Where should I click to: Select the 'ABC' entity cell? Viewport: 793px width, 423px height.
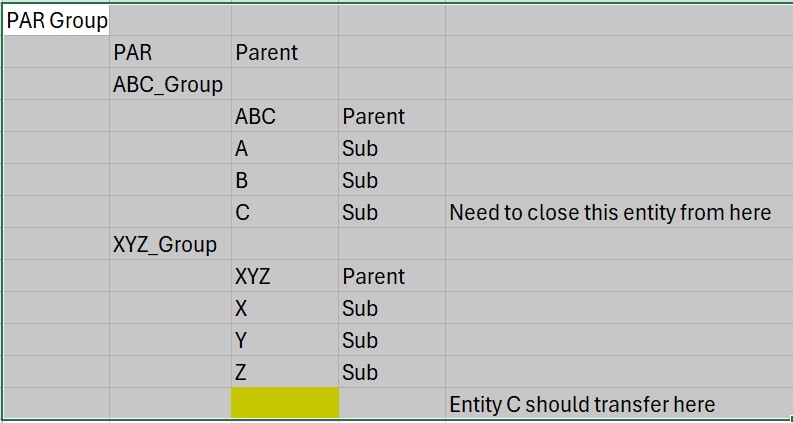point(285,116)
